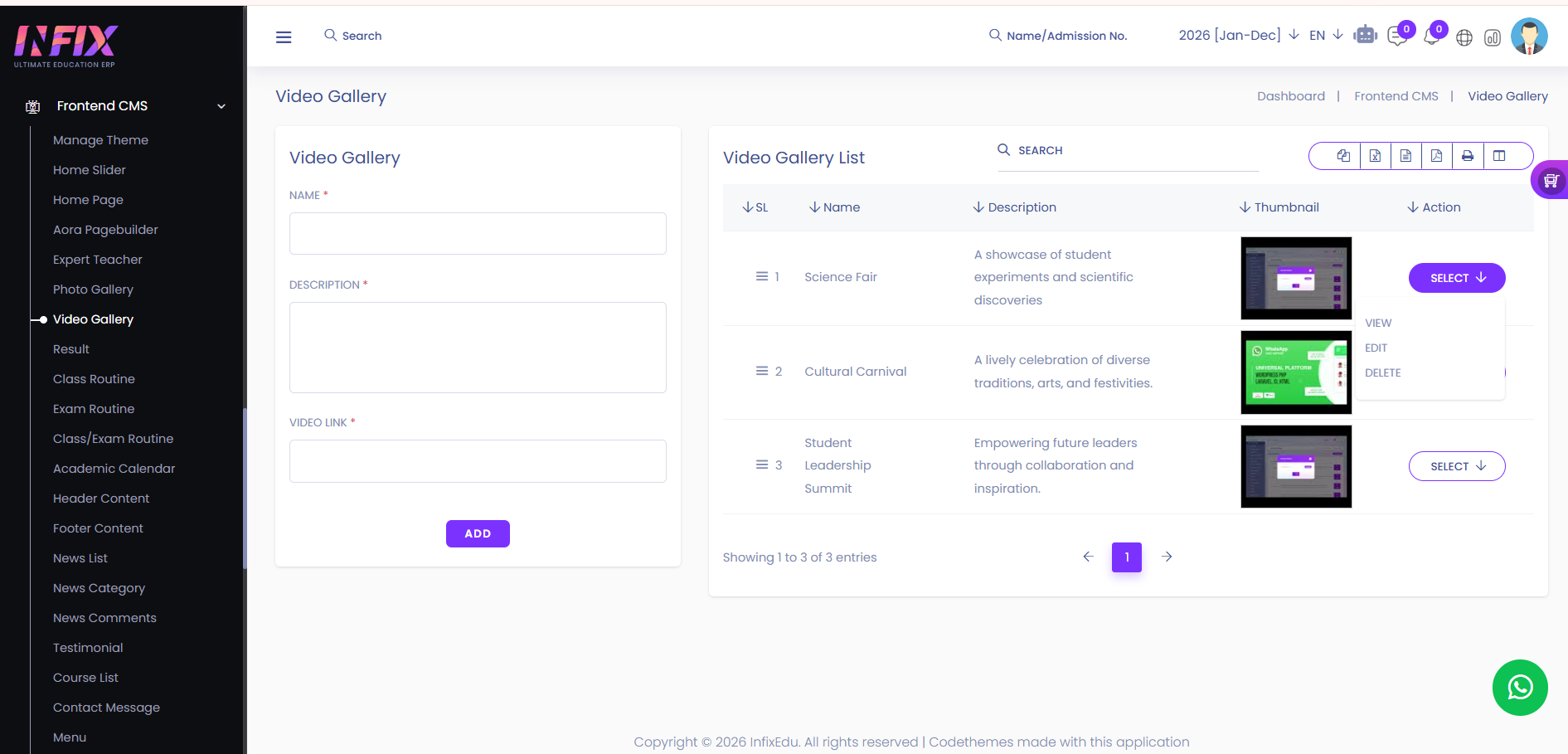
Task: Collapse the Frontend CMS menu chevron
Action: coord(221,106)
